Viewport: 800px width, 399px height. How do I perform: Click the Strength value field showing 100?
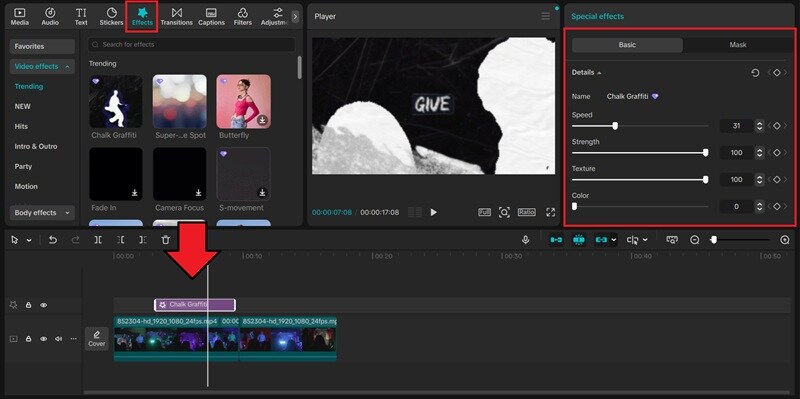click(x=736, y=153)
